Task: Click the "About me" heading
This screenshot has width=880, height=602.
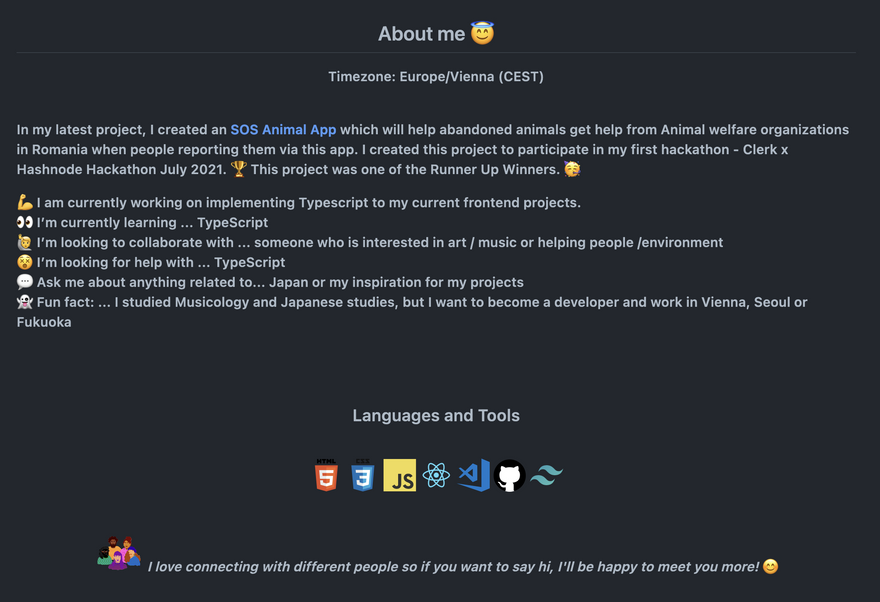Action: point(421,34)
